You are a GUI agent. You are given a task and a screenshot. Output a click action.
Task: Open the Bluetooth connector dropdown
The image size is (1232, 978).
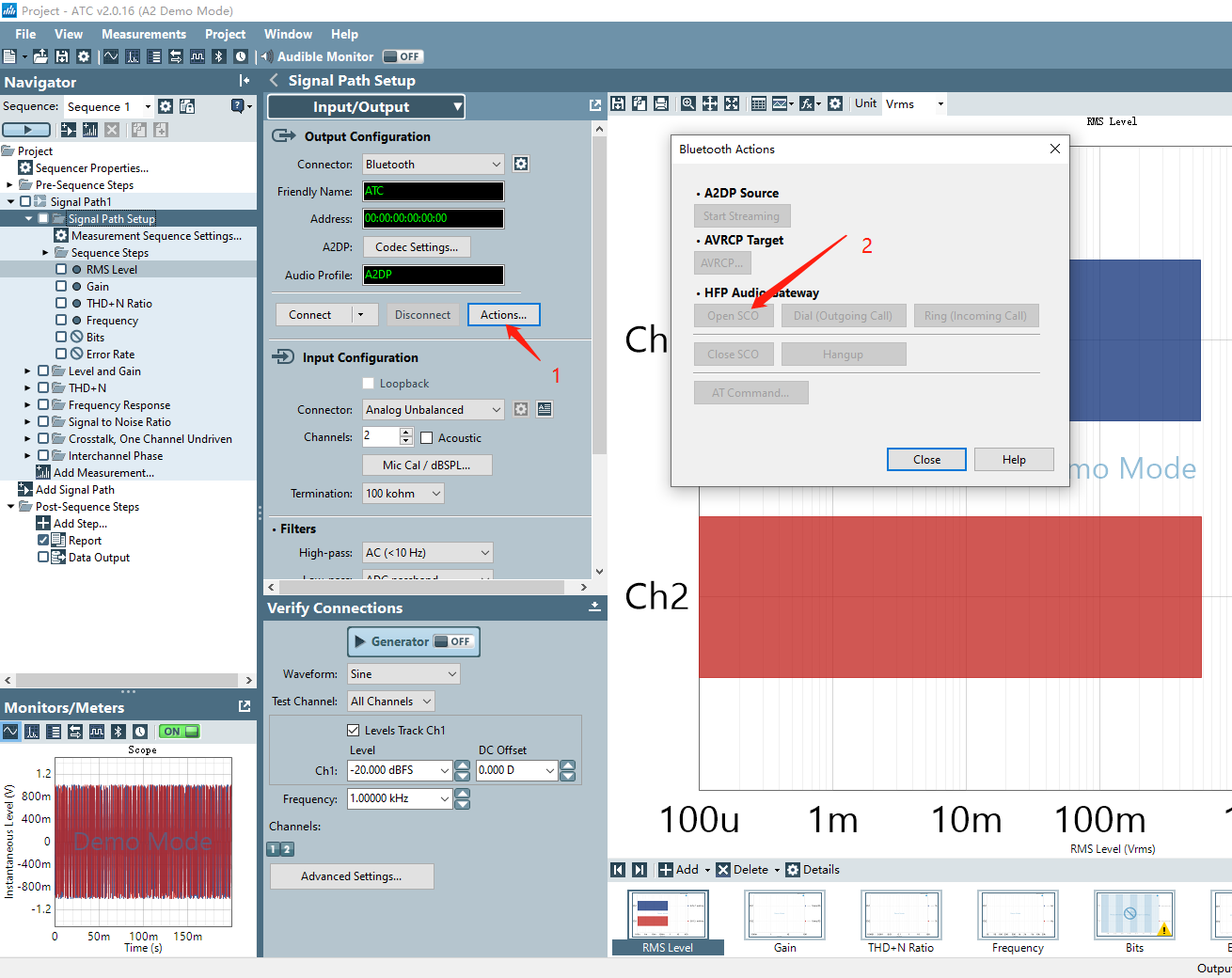tap(434, 164)
